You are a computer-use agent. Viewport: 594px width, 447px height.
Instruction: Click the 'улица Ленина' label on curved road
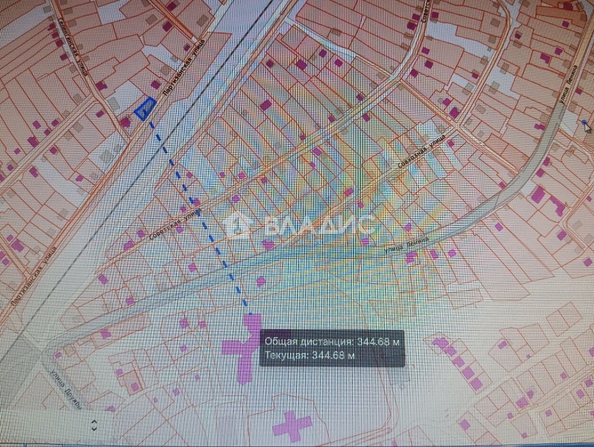407,244
